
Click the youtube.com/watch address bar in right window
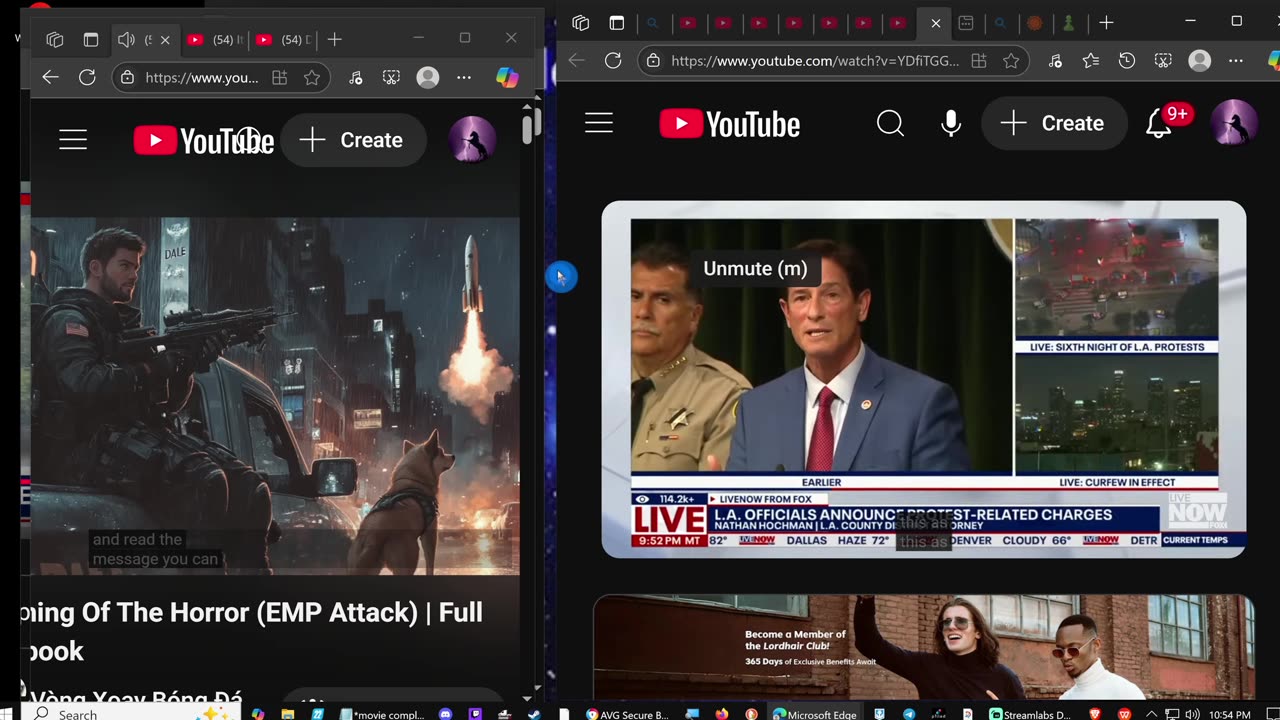coord(815,61)
